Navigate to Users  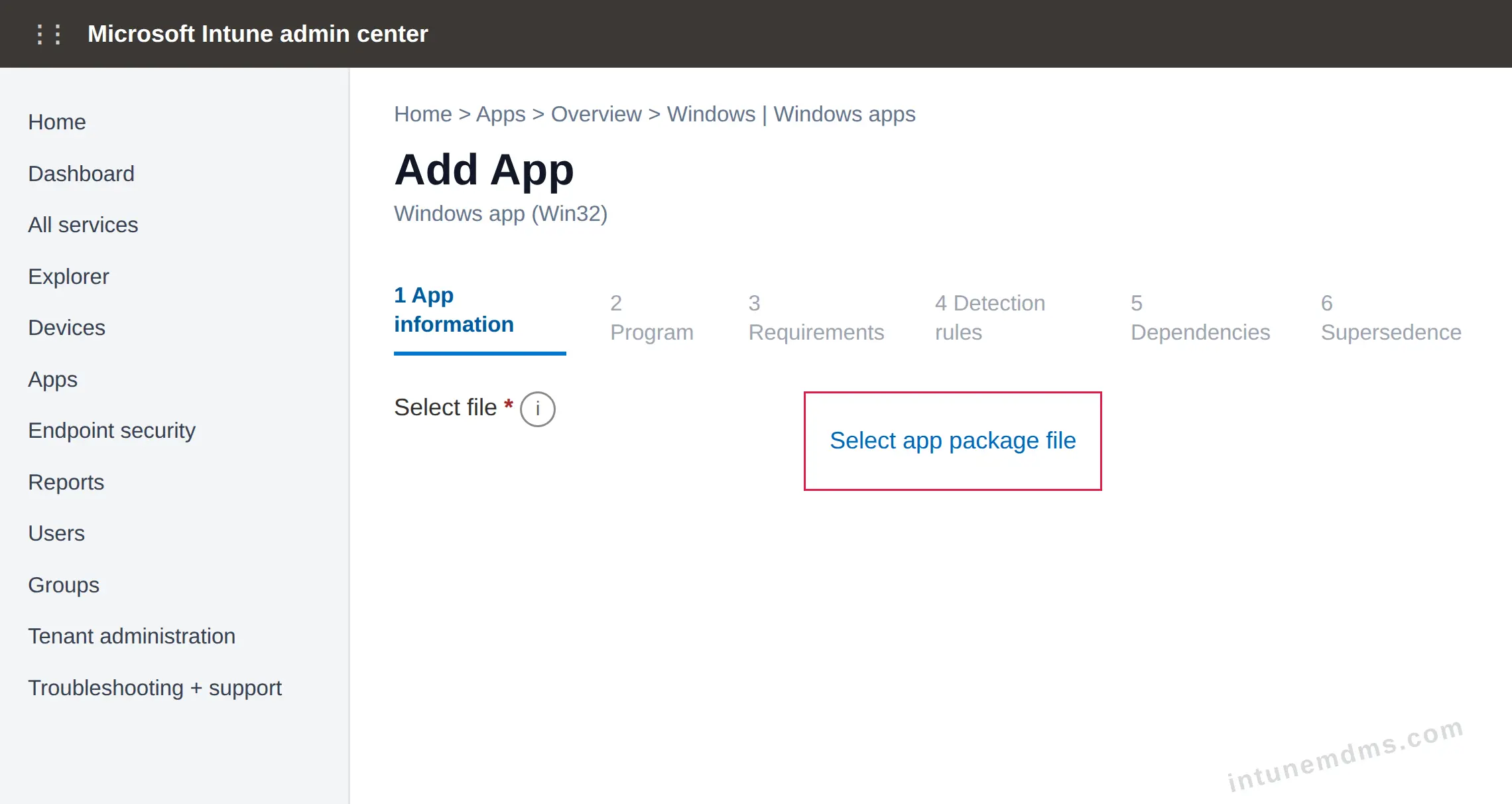pyautogui.click(x=56, y=533)
